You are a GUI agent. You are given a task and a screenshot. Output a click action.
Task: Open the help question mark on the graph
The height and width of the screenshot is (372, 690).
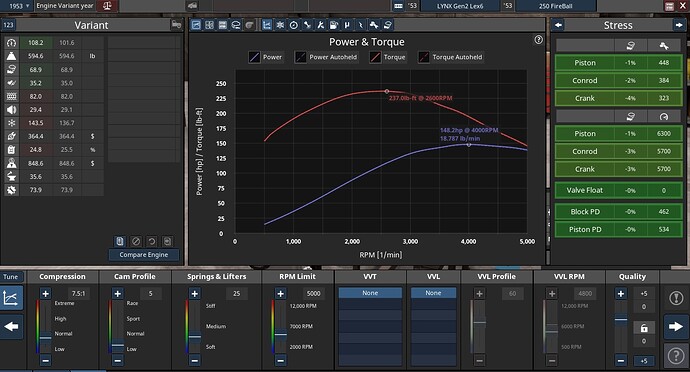click(x=539, y=40)
